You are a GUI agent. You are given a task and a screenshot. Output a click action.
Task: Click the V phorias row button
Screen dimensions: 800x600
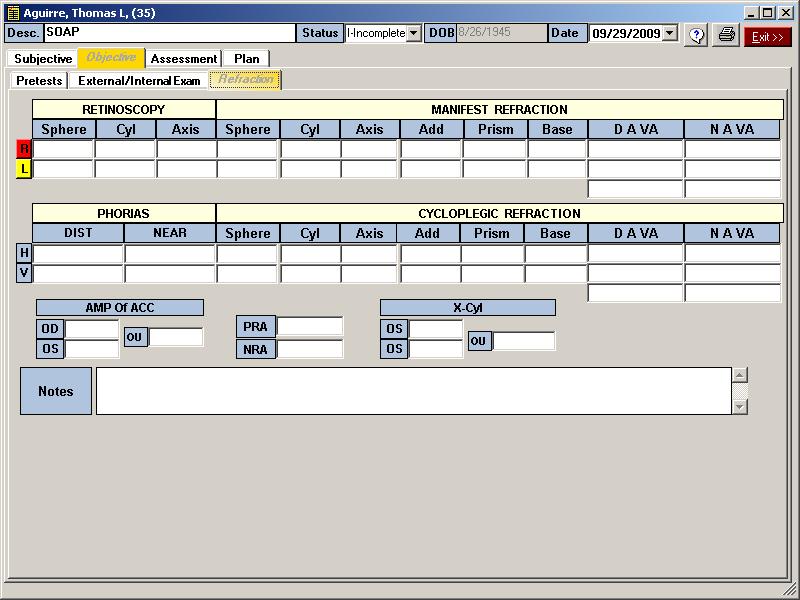(25, 273)
